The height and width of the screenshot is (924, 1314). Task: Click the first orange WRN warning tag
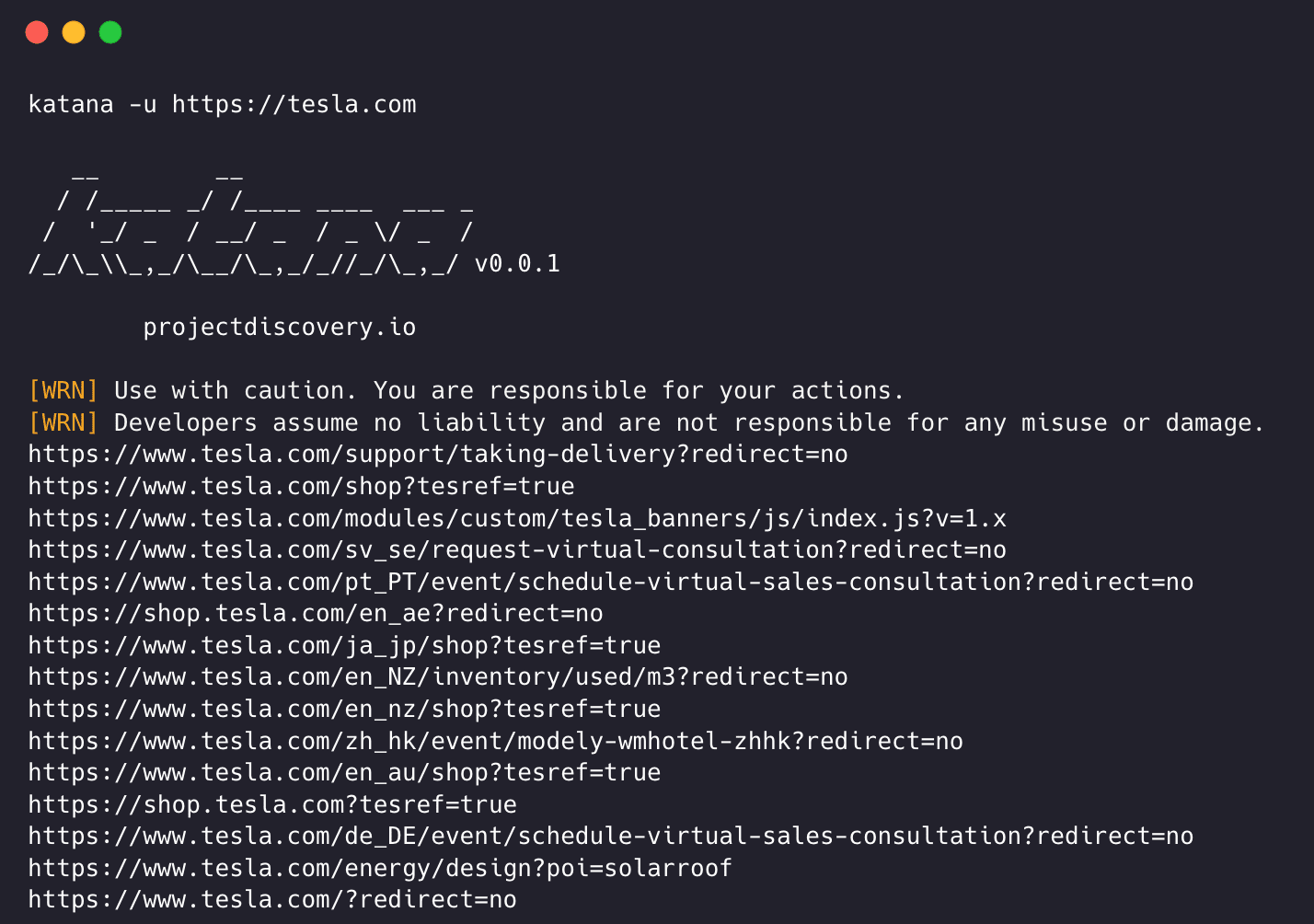tap(63, 391)
